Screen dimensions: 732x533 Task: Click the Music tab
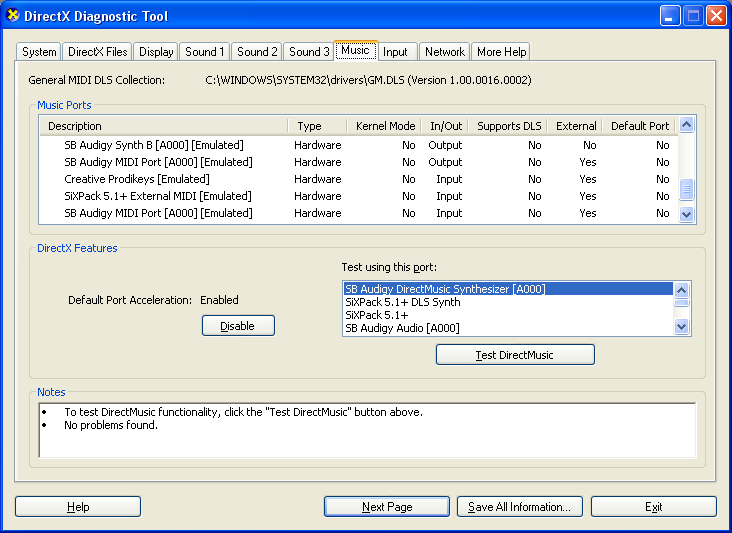point(356,50)
